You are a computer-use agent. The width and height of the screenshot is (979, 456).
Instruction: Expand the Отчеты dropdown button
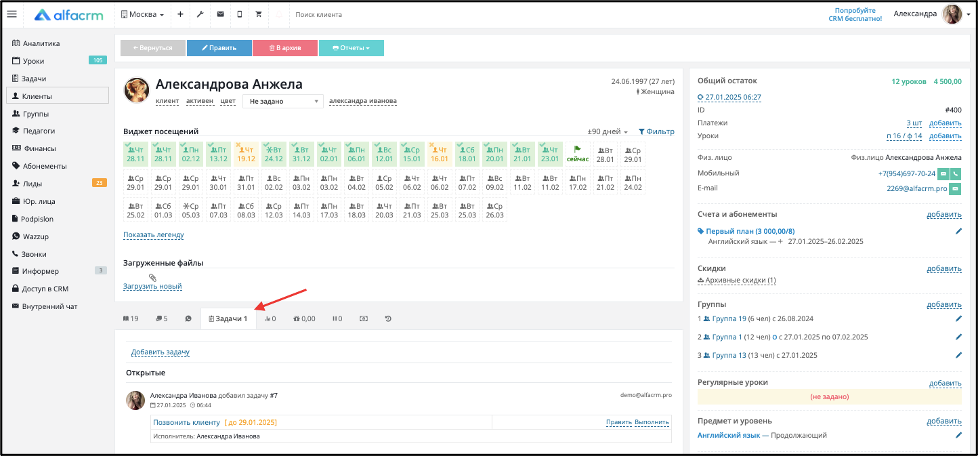coord(351,48)
